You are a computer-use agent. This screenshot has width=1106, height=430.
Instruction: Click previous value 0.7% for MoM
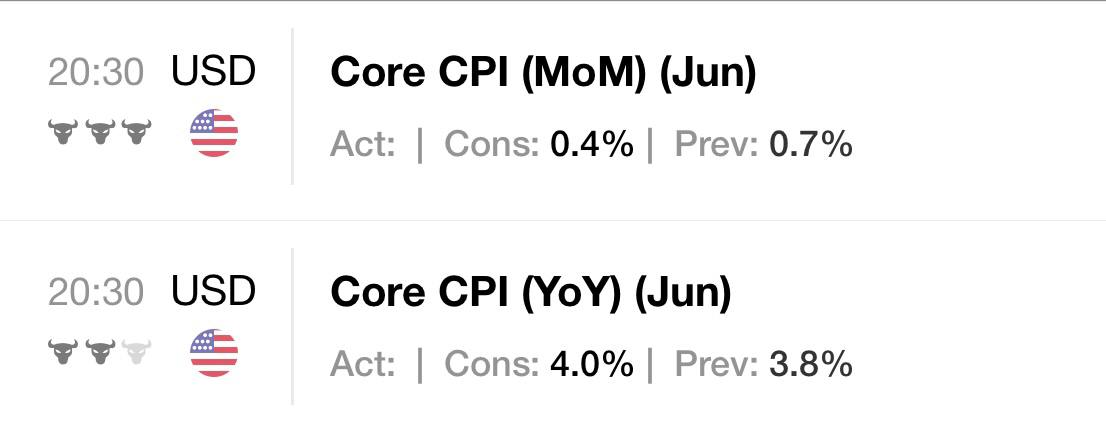point(810,145)
